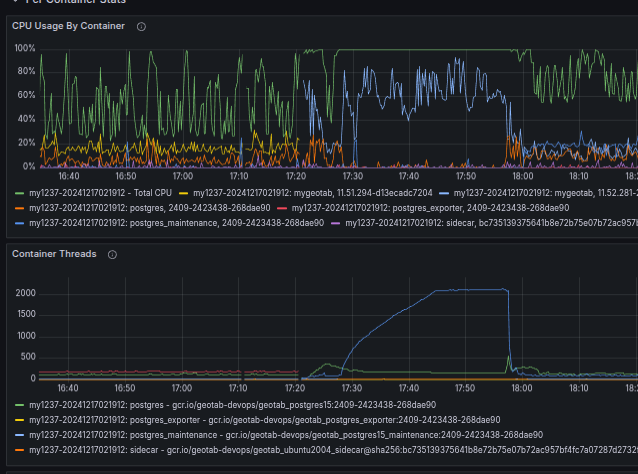Click 16:40 time label on Threads chart axis
Viewport: 638px width, 474px height.
point(68,388)
